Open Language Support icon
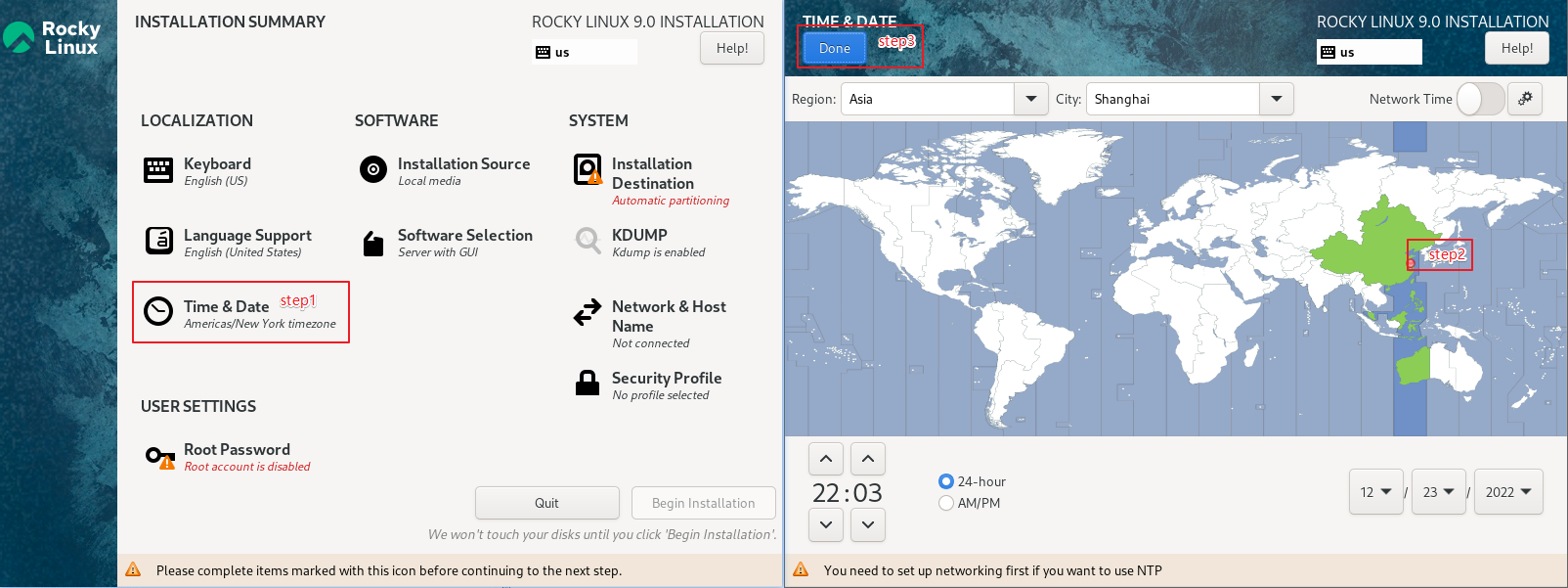Viewport: 1568px width, 588px height. 159,240
